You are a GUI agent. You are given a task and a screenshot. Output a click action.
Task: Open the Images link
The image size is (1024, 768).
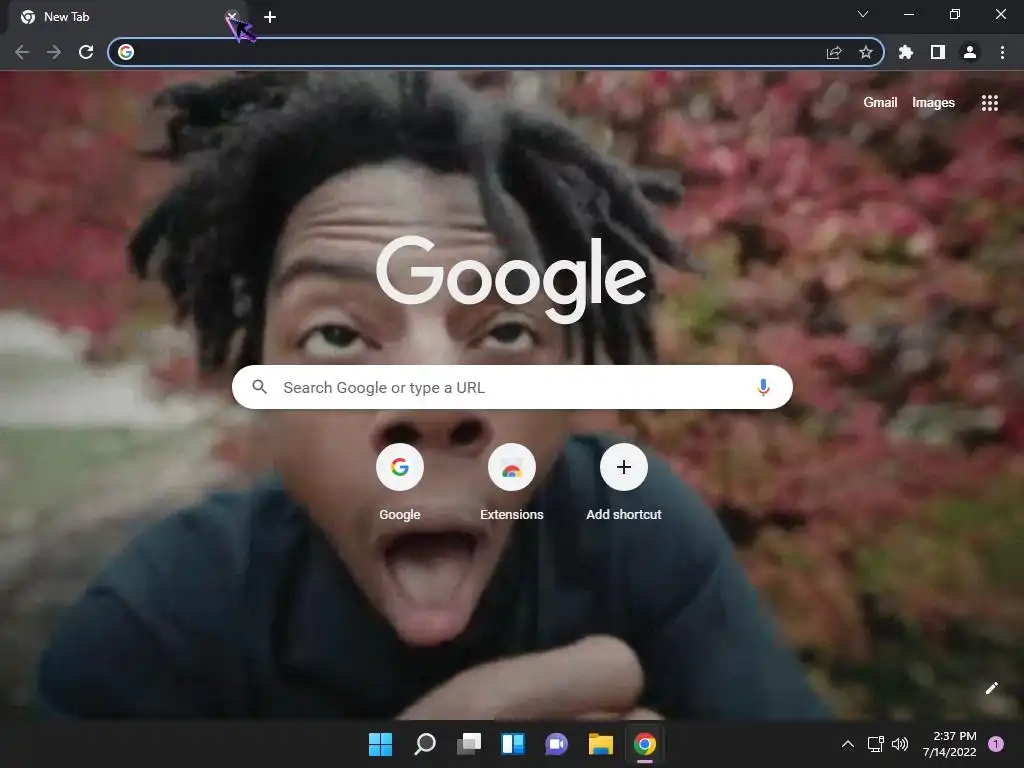click(x=933, y=103)
